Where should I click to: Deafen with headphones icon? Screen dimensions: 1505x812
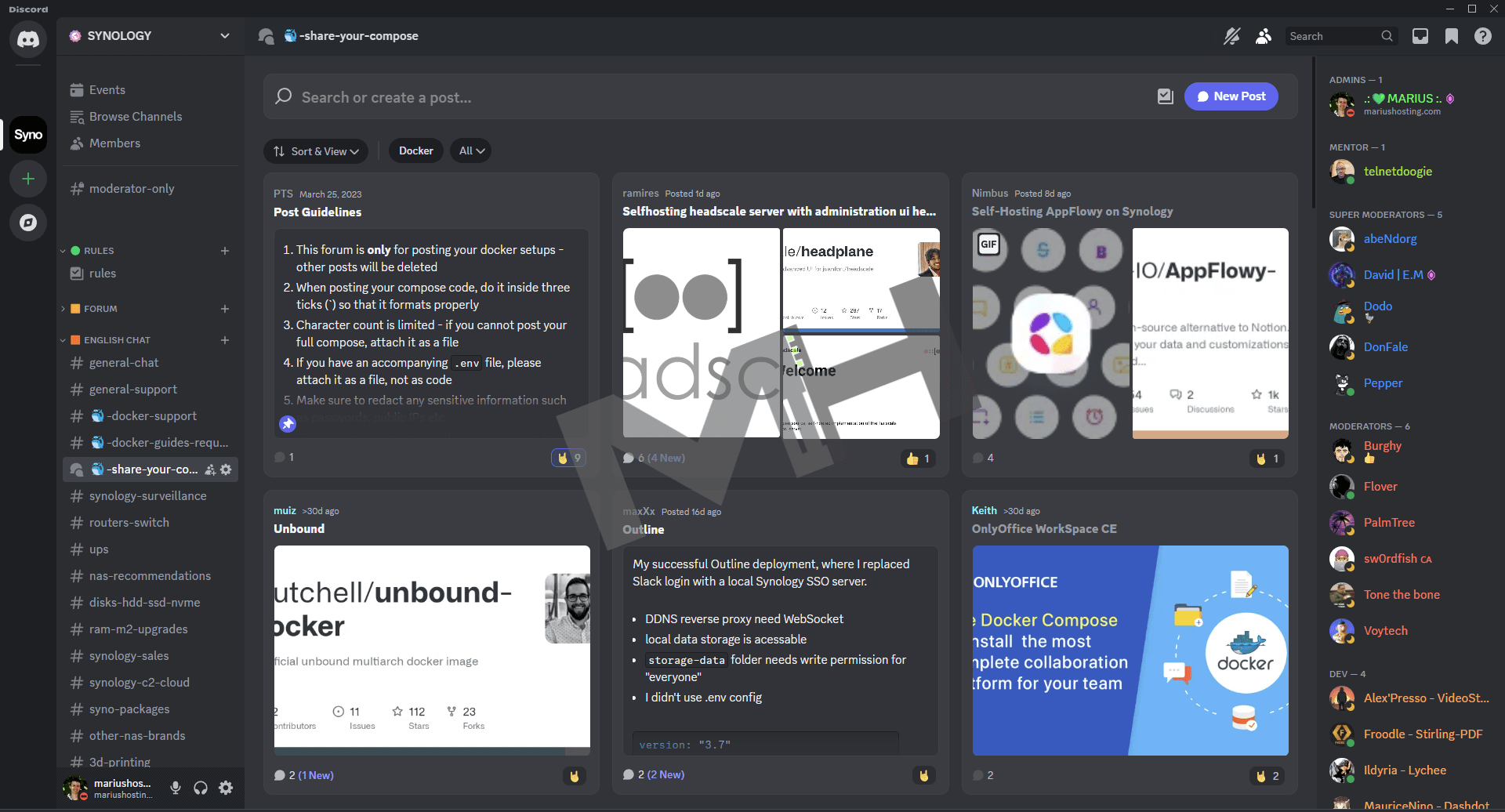coord(201,788)
